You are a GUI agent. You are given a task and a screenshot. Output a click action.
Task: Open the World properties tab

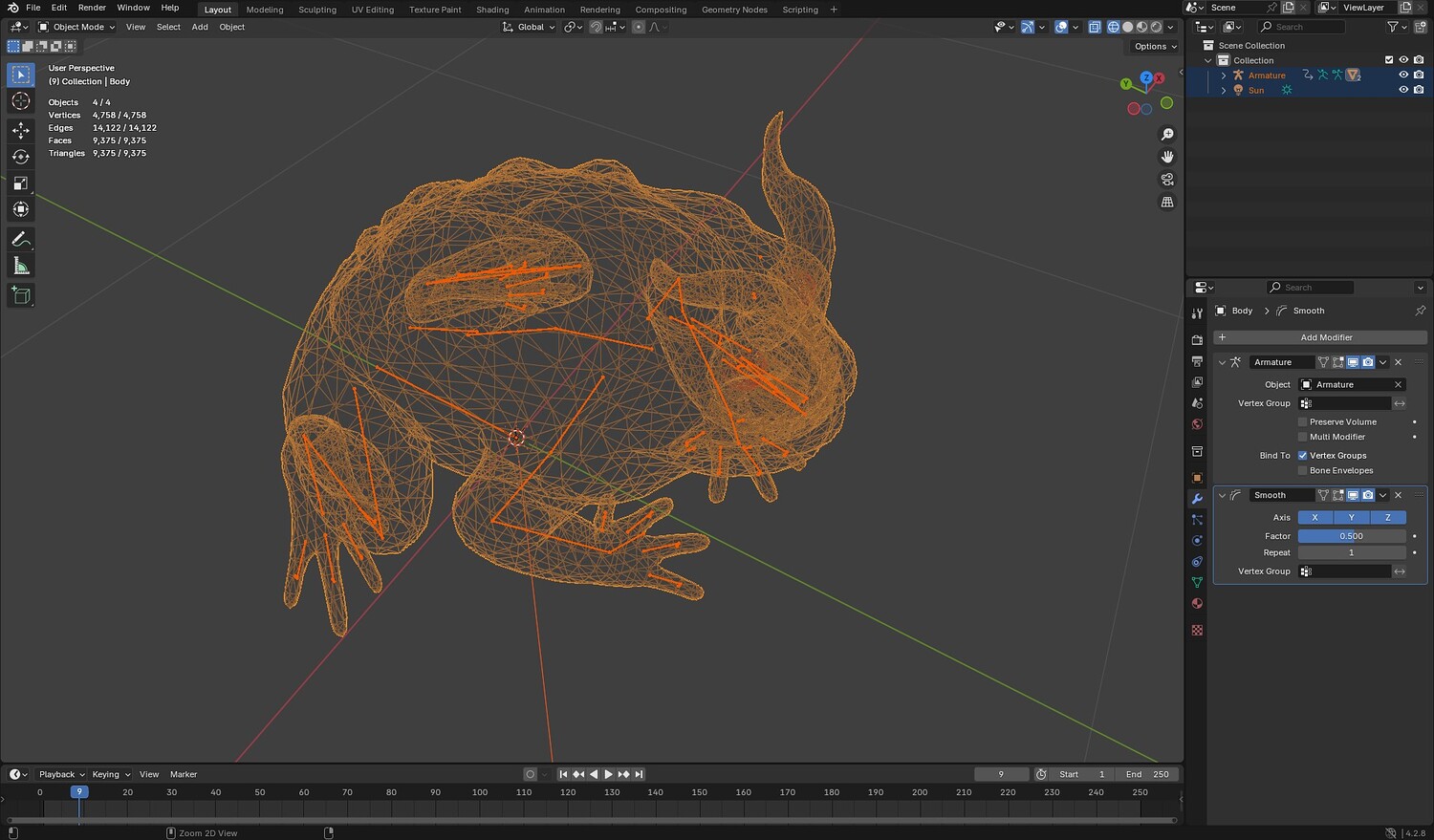[1197, 424]
